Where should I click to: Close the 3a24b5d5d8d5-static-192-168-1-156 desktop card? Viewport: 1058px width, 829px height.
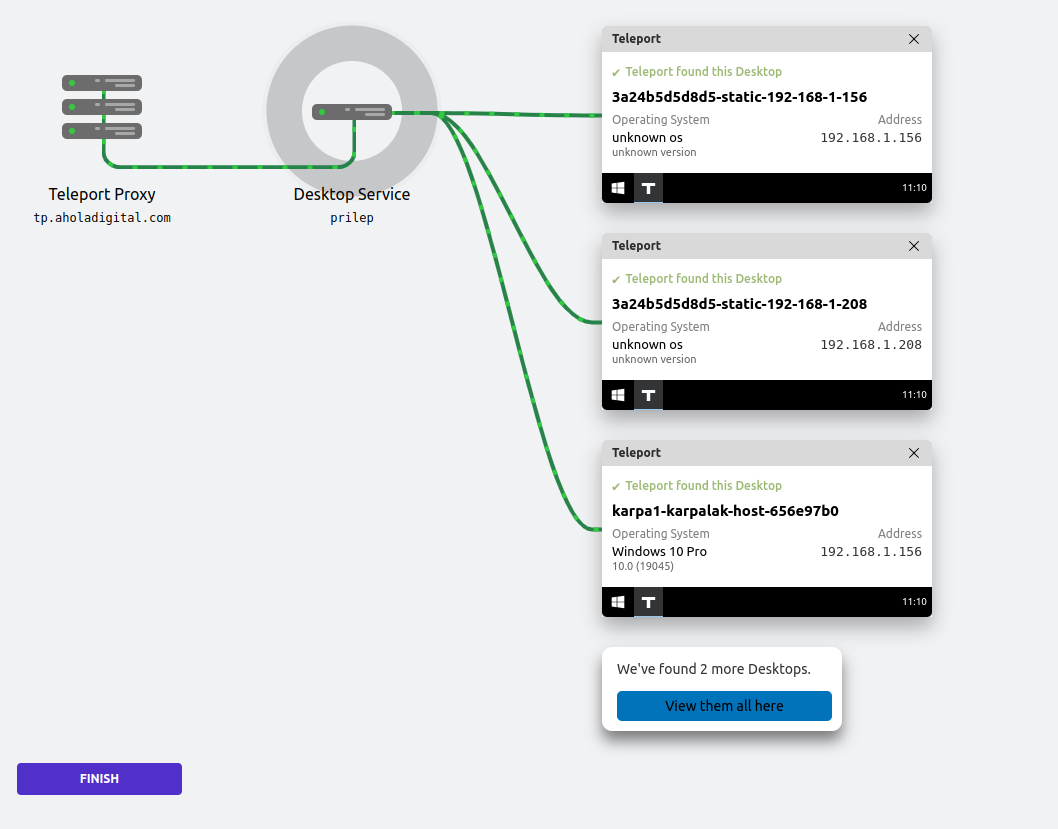[x=914, y=39]
